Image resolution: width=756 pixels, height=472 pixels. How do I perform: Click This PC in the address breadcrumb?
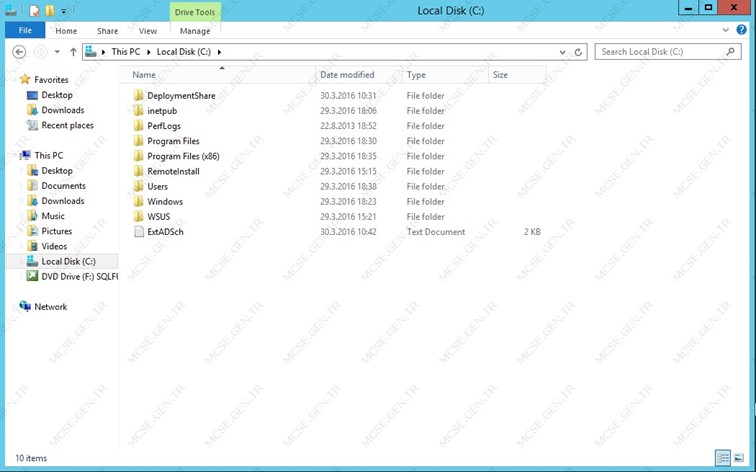point(126,52)
